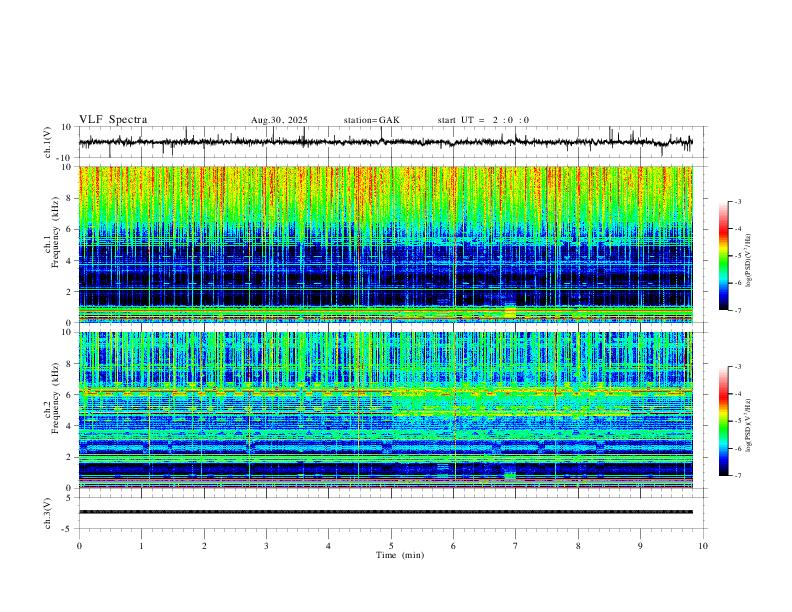
Task: Click upper colorbar label 'log(PSD)(V²/Hz)'
Action: (749, 261)
